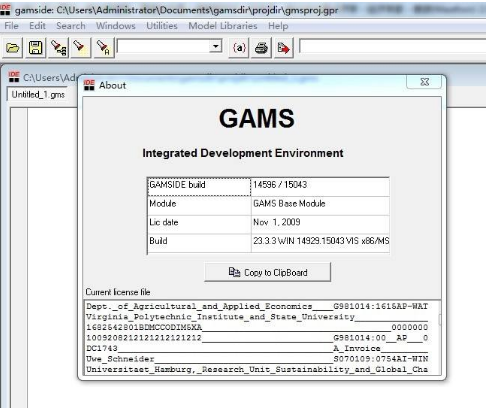Select the Build label cell

tap(199, 243)
